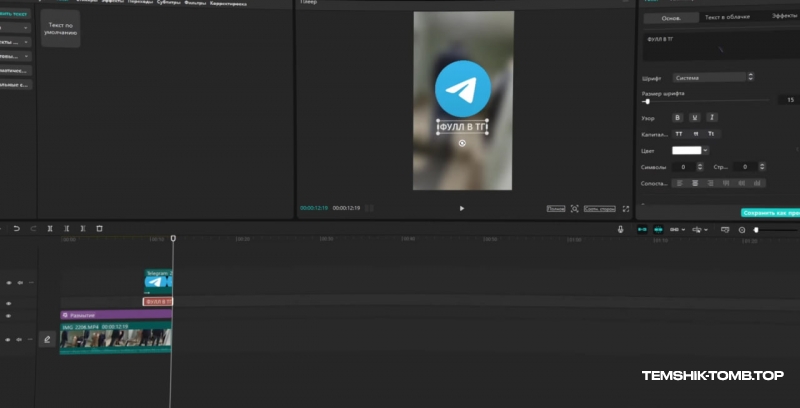Toggle italic text style
The height and width of the screenshot is (408, 800).
tap(712, 118)
